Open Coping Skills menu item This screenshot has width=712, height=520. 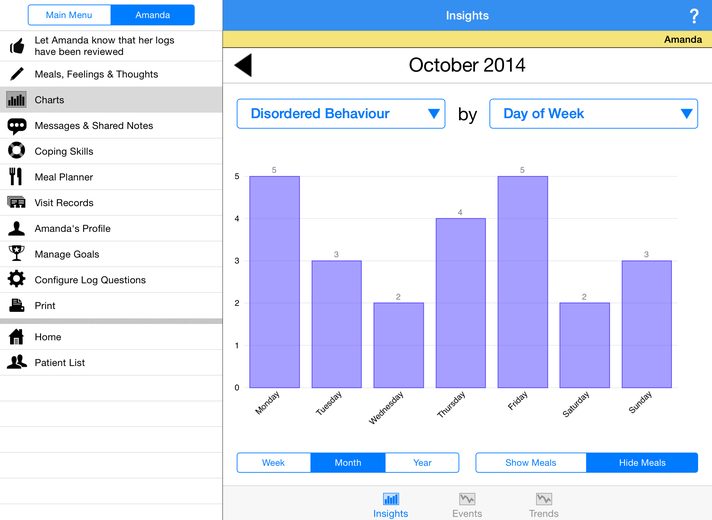pyautogui.click(x=111, y=151)
